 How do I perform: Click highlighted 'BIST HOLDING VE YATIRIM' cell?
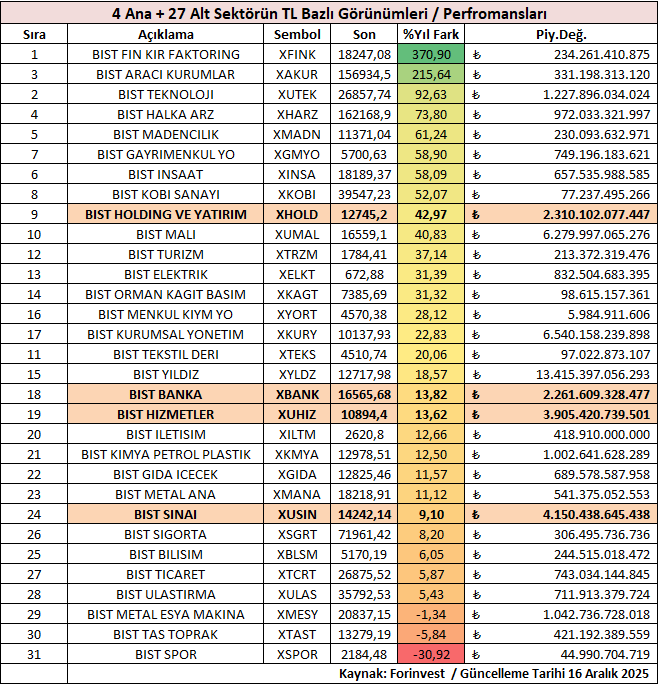166,214
